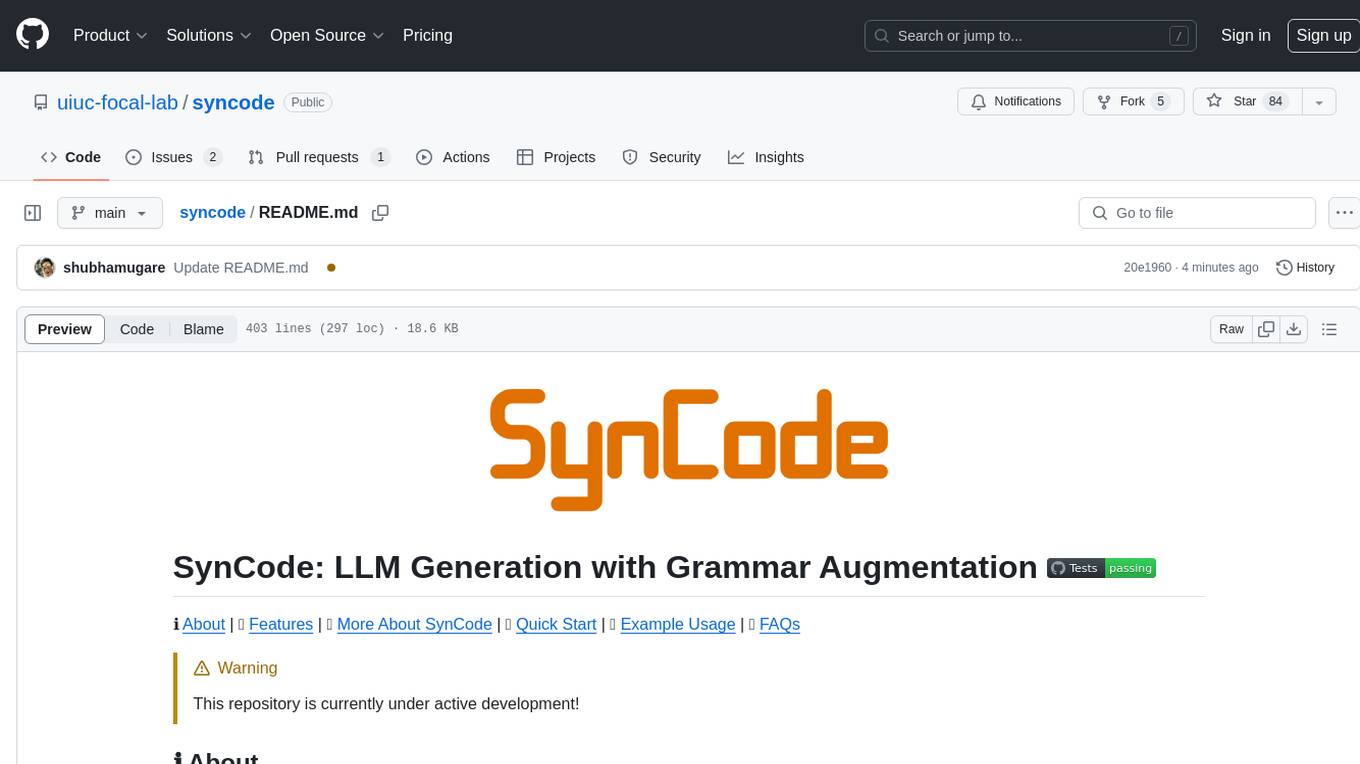
Task: Open the uiuc-focal-lab organization page
Action: [x=118, y=102]
